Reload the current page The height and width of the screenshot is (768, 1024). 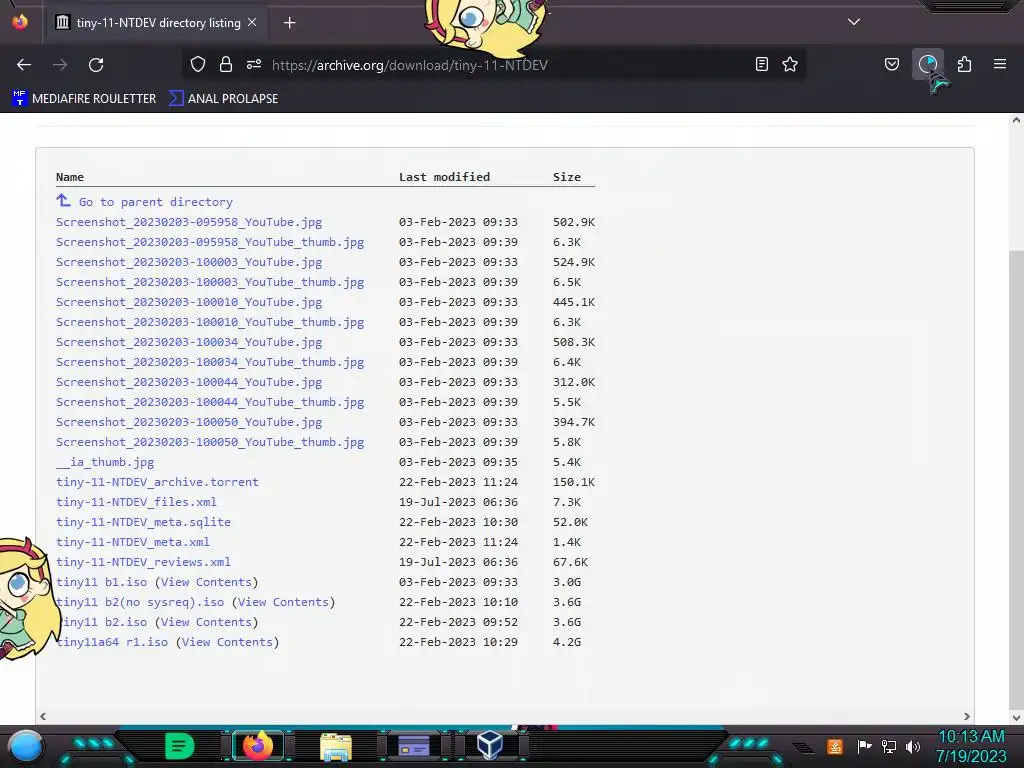tap(96, 65)
